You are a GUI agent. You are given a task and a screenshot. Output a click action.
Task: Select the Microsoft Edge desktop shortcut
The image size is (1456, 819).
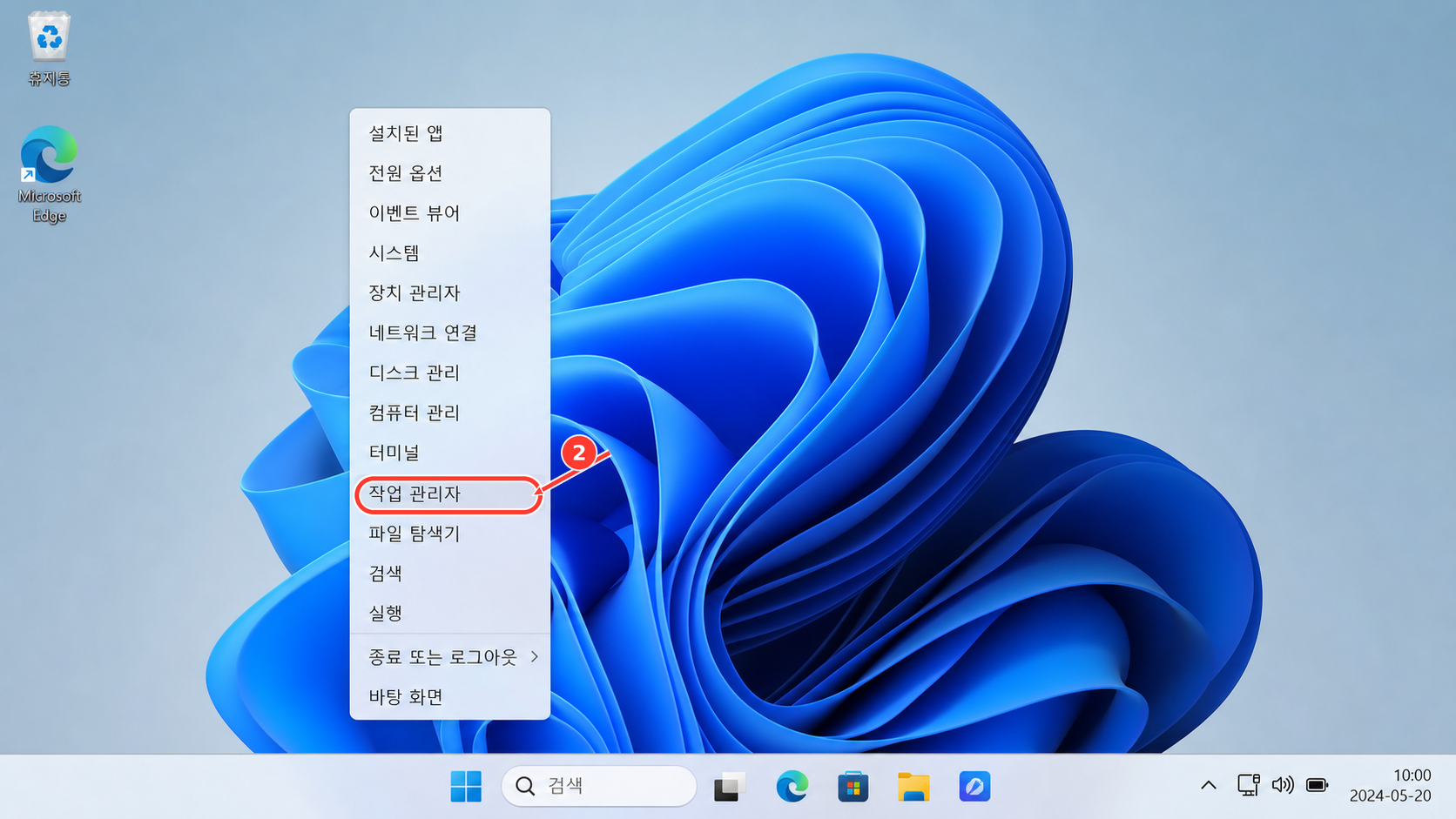coord(49,174)
